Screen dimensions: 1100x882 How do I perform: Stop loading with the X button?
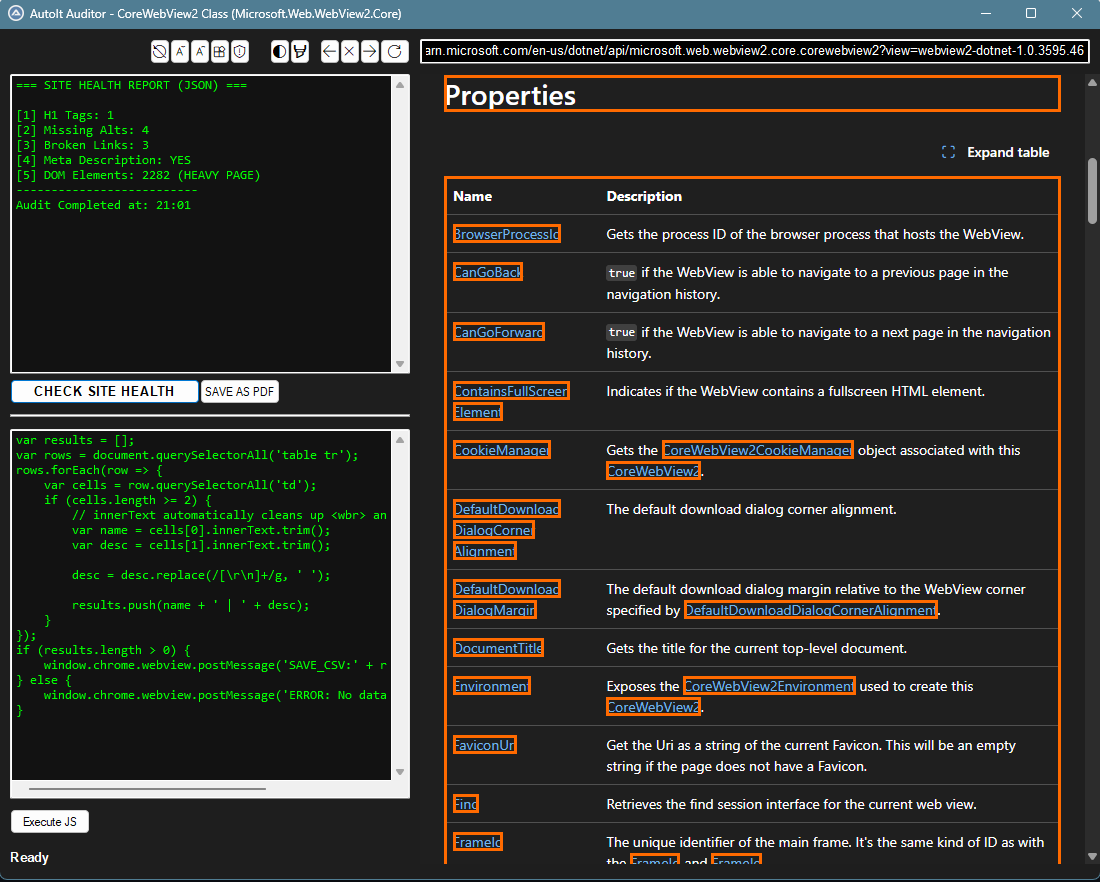350,52
